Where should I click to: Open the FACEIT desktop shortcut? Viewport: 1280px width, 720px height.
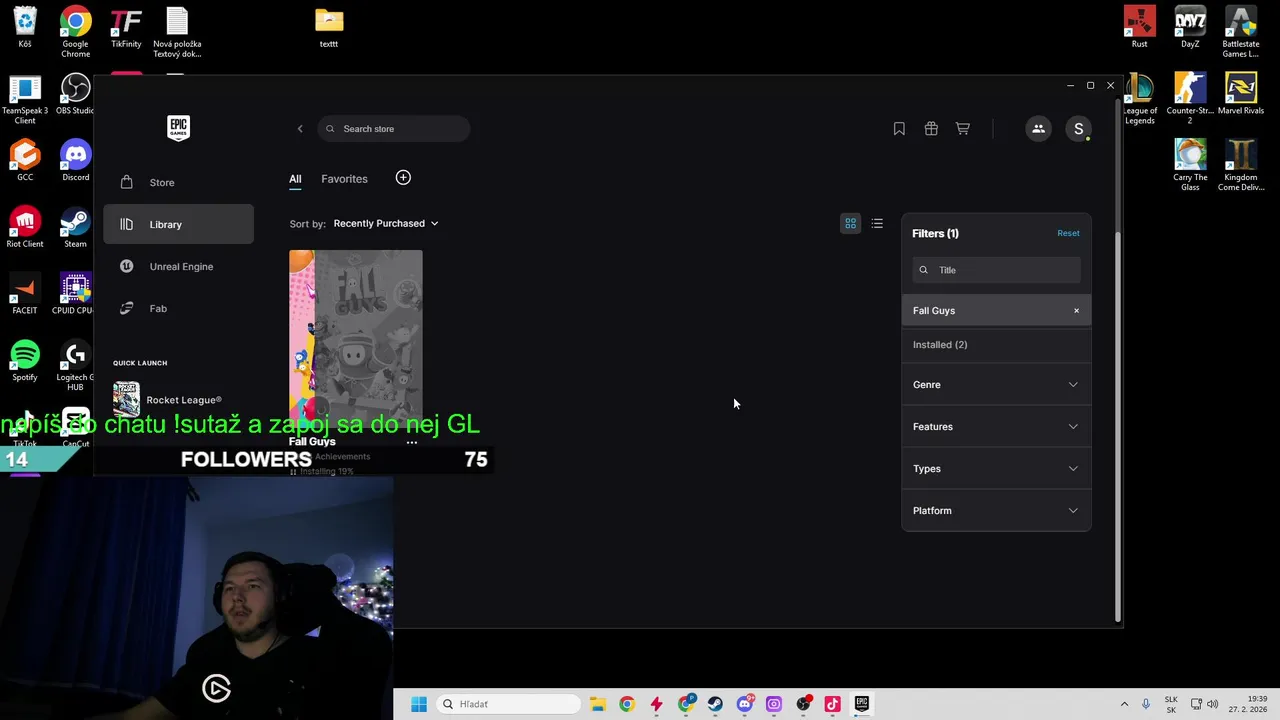(x=25, y=295)
